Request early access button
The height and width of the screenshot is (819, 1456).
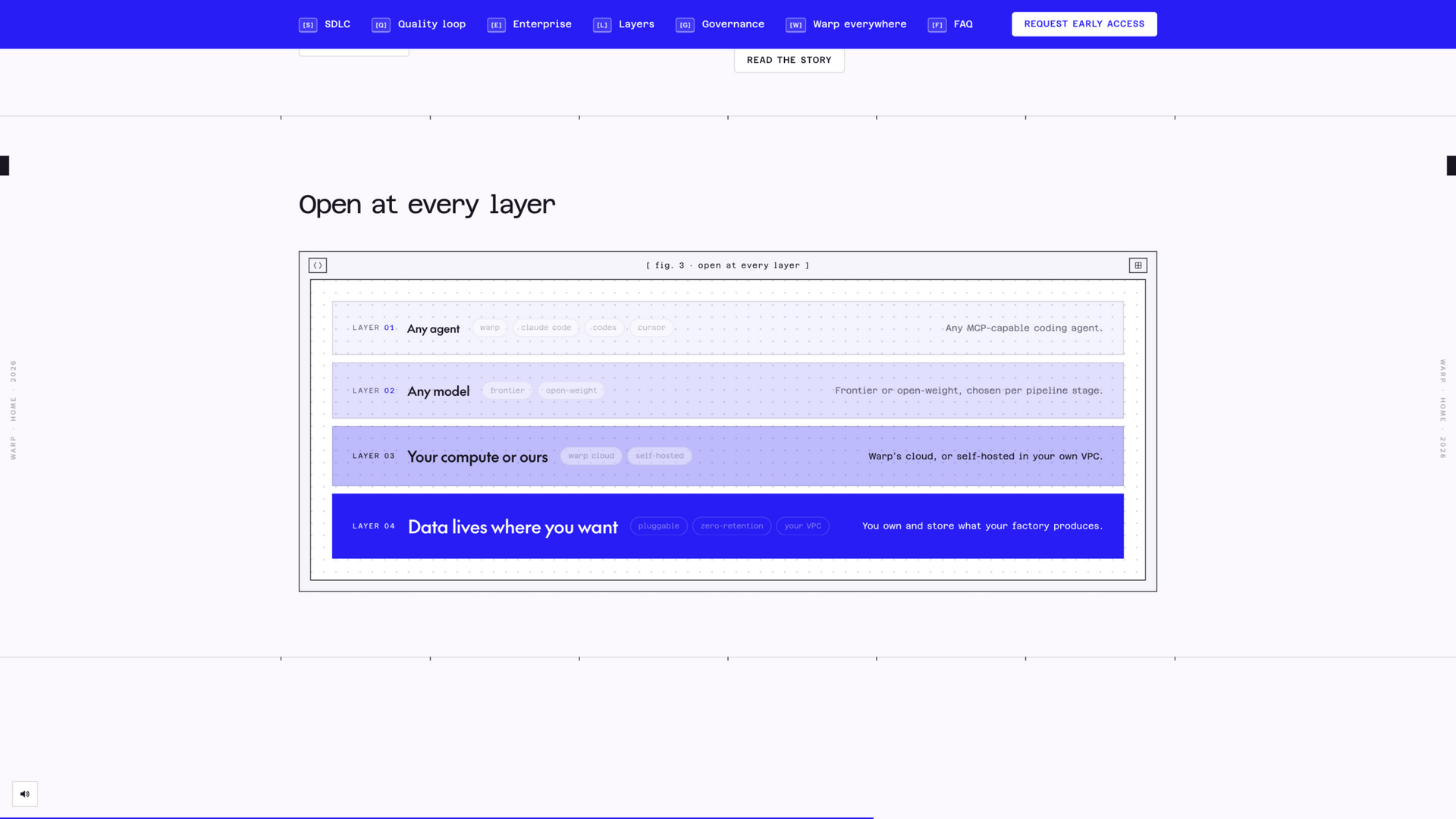[x=1084, y=24]
